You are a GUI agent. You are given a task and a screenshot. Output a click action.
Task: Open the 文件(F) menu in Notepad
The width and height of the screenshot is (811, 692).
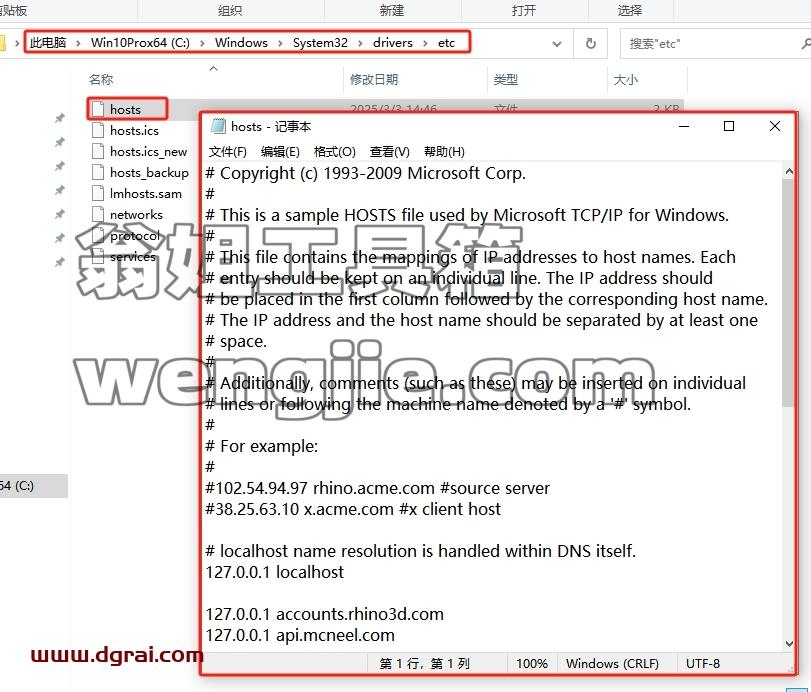(228, 152)
